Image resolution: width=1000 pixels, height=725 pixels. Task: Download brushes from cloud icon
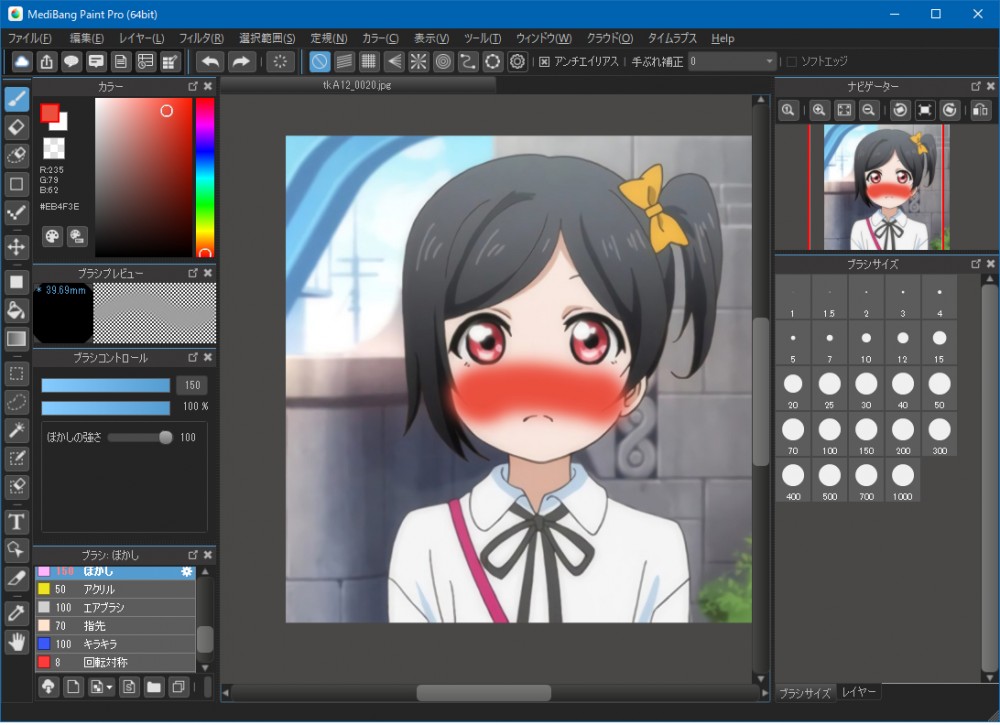point(48,687)
